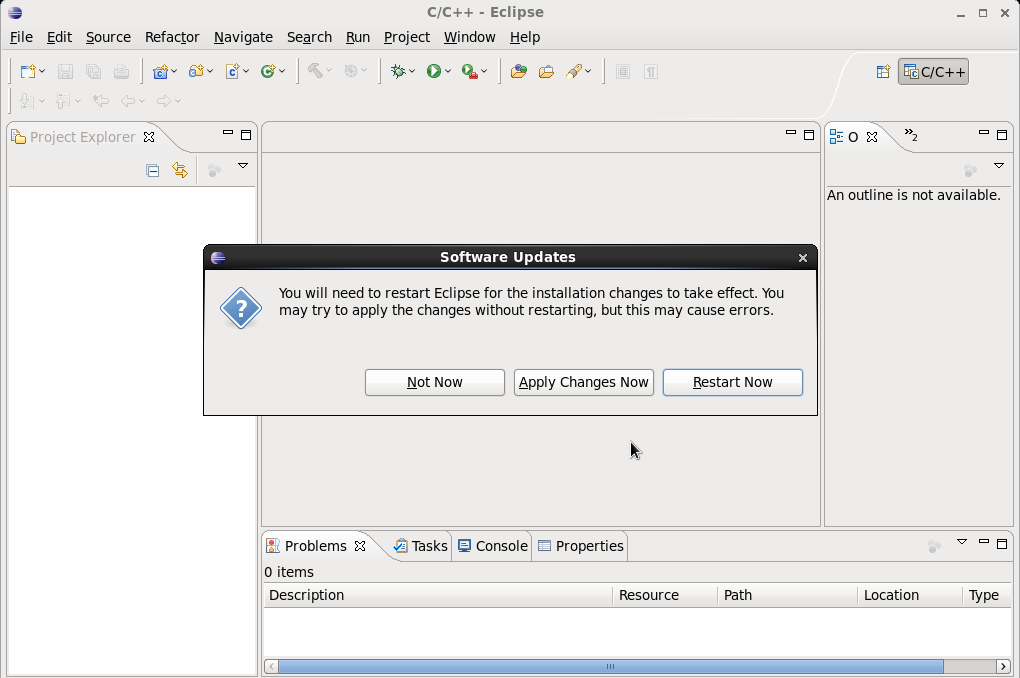Expand the Search toolbar flashlight dropdown arrow
Image resolution: width=1020 pixels, height=678 pixels.
(589, 71)
